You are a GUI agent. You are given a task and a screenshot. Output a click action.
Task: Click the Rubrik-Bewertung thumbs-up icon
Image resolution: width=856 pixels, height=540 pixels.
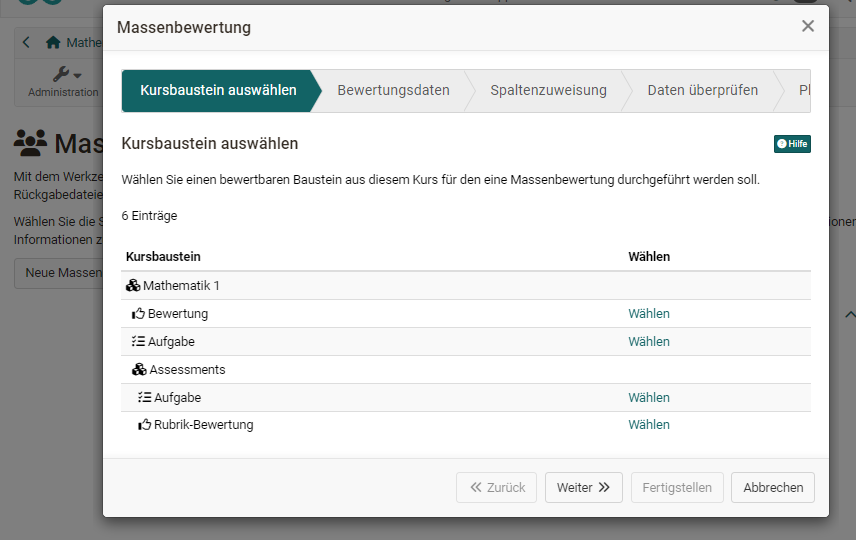pos(145,425)
